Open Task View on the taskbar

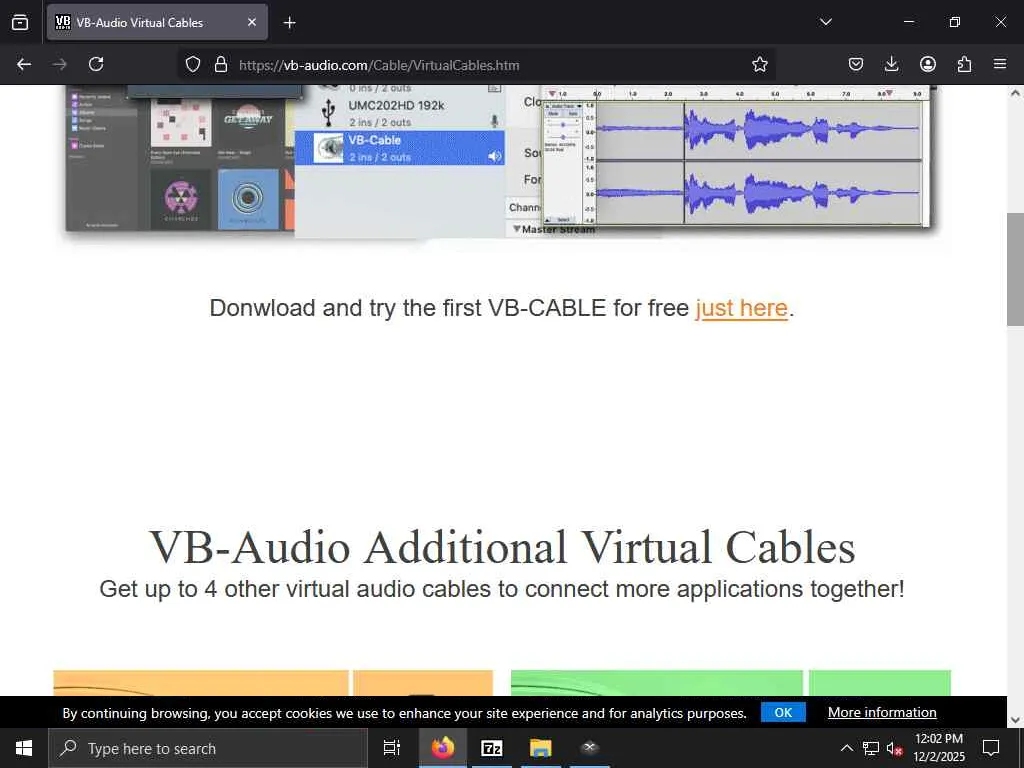pyautogui.click(x=391, y=748)
